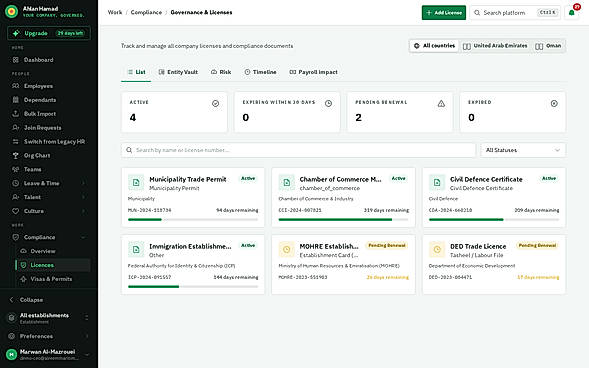Click the Immigration Establishment document icon
This screenshot has height=368, width=589.
(x=136, y=249)
